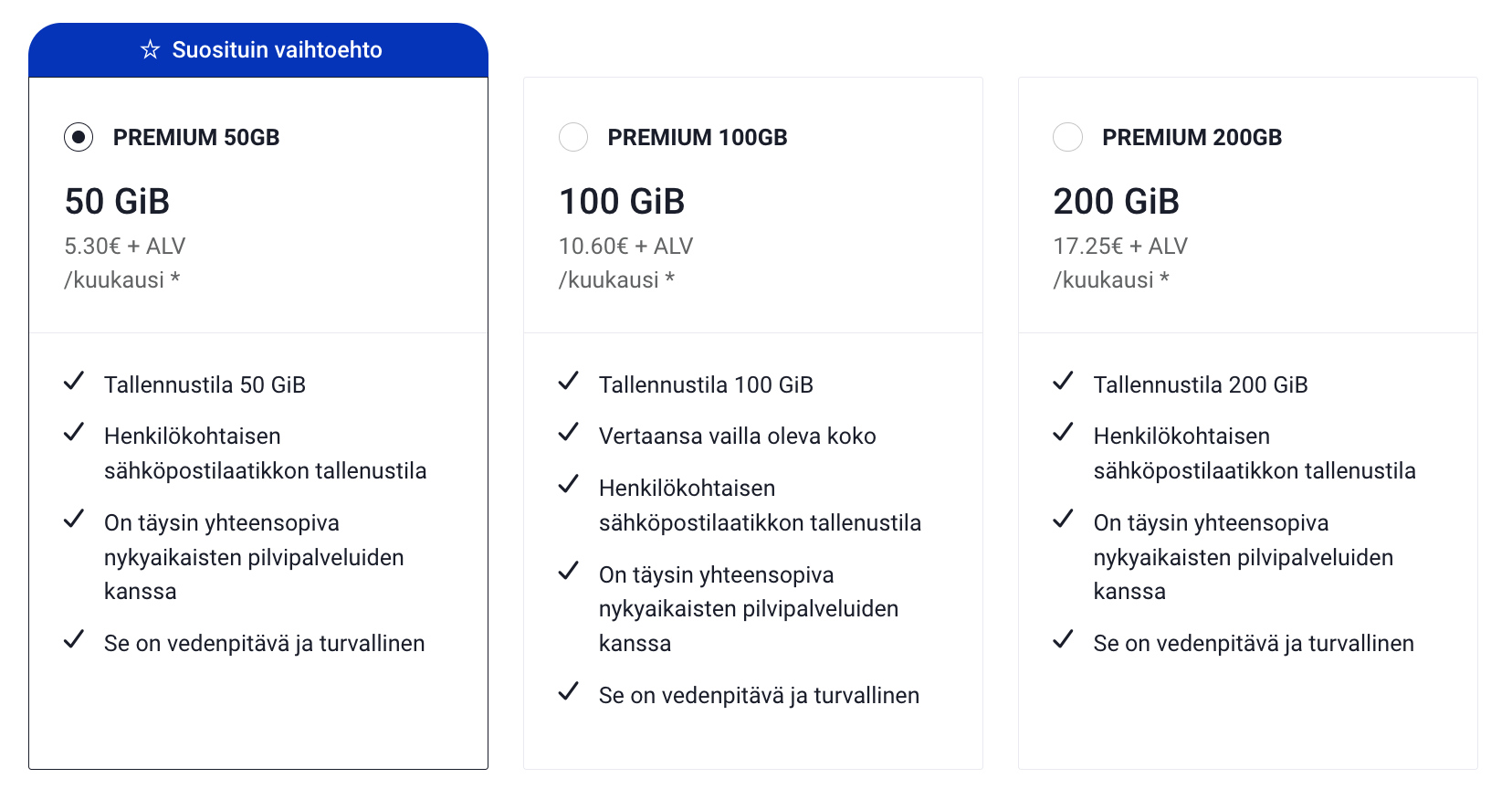Click the Suosituin vaihtoehto banner
This screenshot has height=789, width=1512.
pos(258,50)
